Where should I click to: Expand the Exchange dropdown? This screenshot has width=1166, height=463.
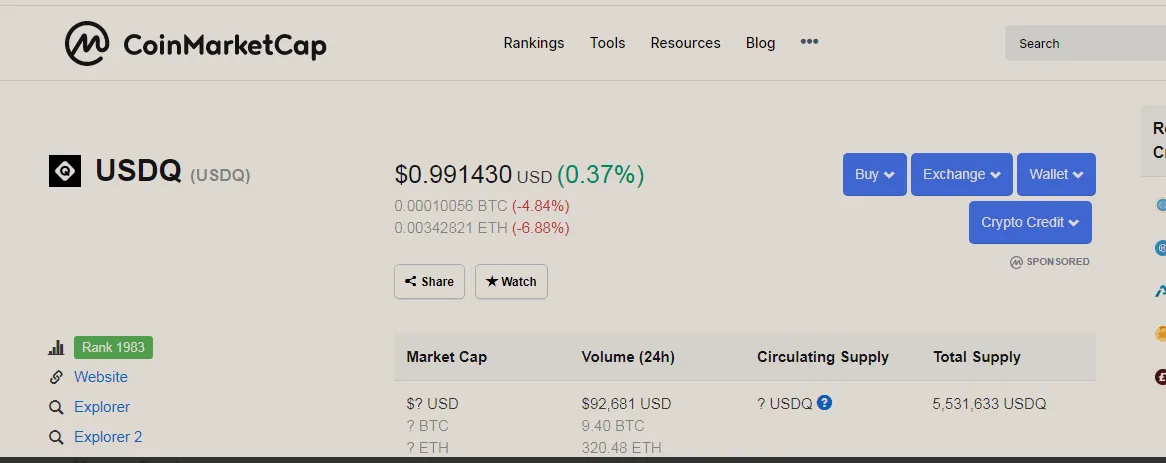(x=962, y=175)
